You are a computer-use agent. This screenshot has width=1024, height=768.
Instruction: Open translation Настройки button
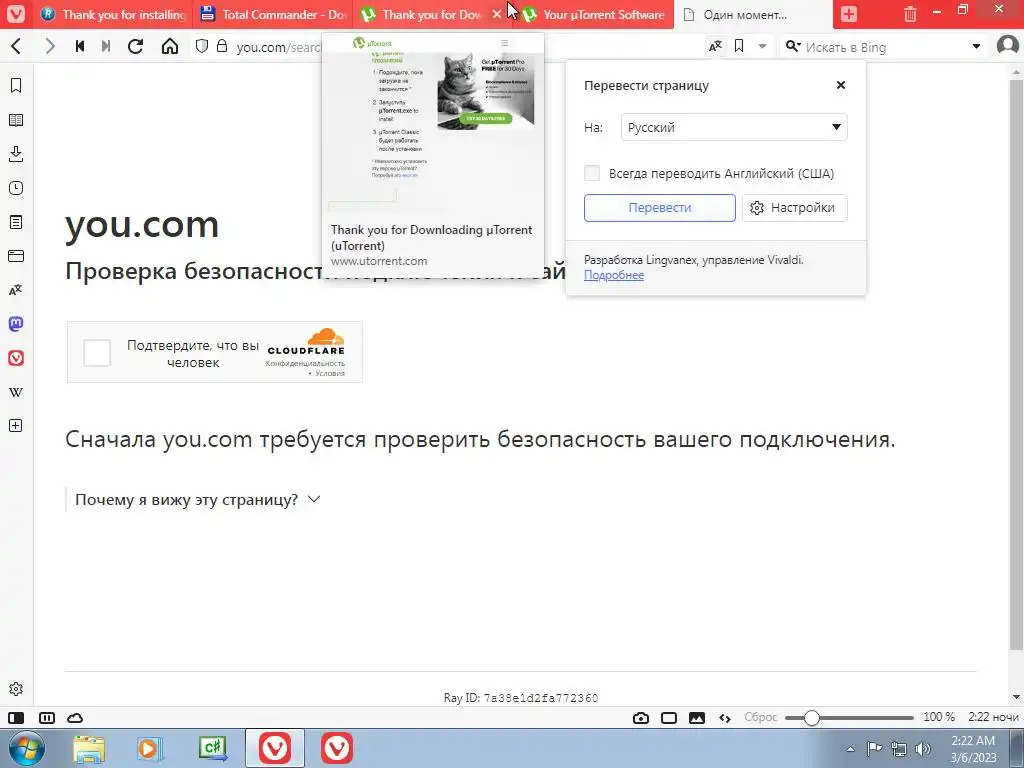pos(794,208)
